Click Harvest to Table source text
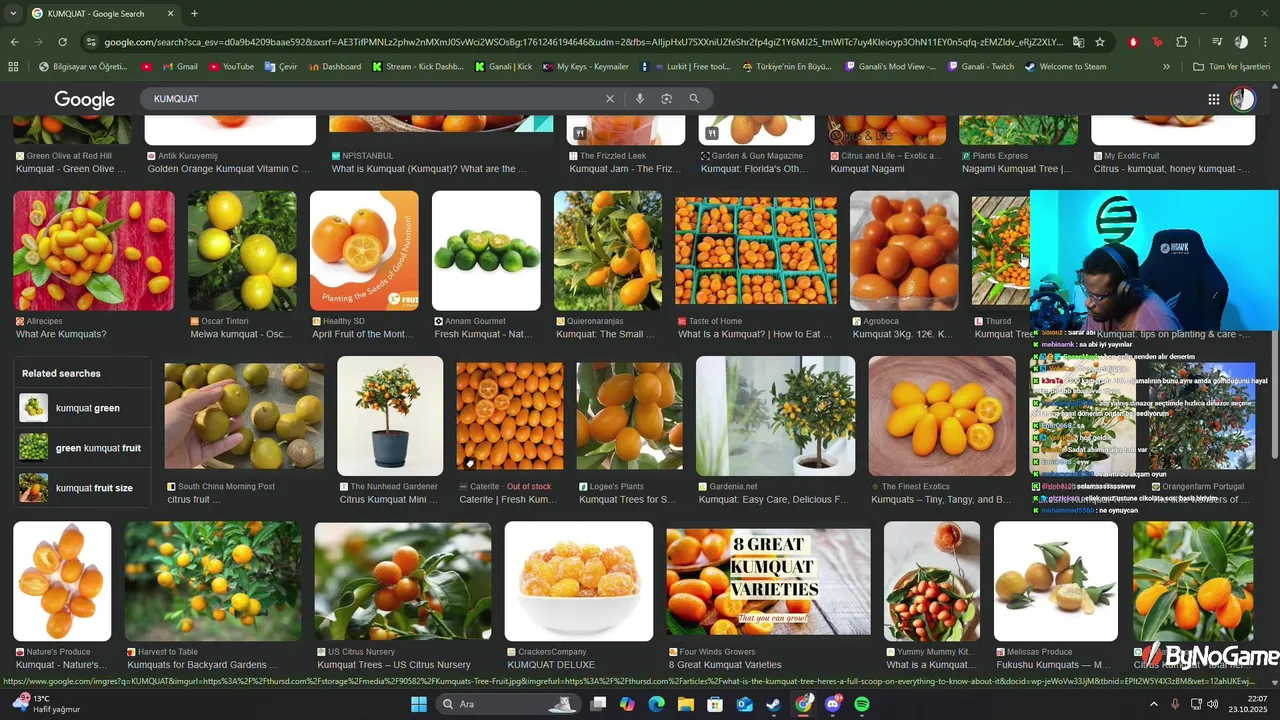Viewport: 1280px width, 720px height. coord(168,652)
